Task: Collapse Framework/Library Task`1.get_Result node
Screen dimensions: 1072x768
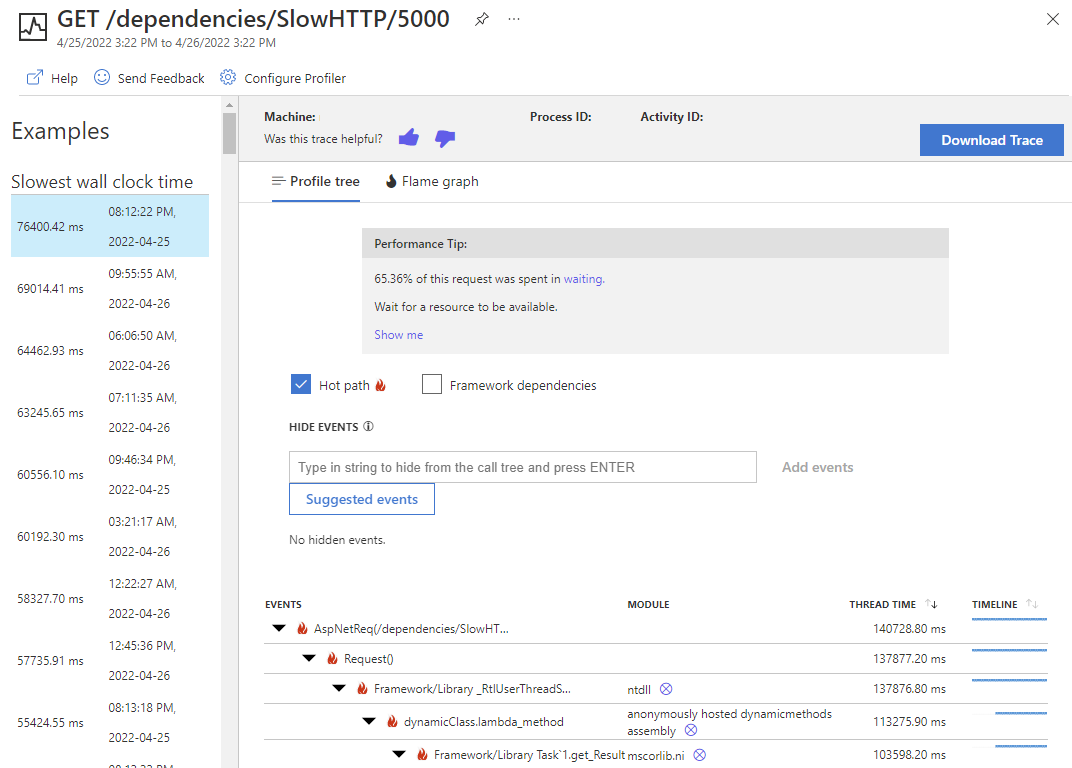Action: click(399, 754)
